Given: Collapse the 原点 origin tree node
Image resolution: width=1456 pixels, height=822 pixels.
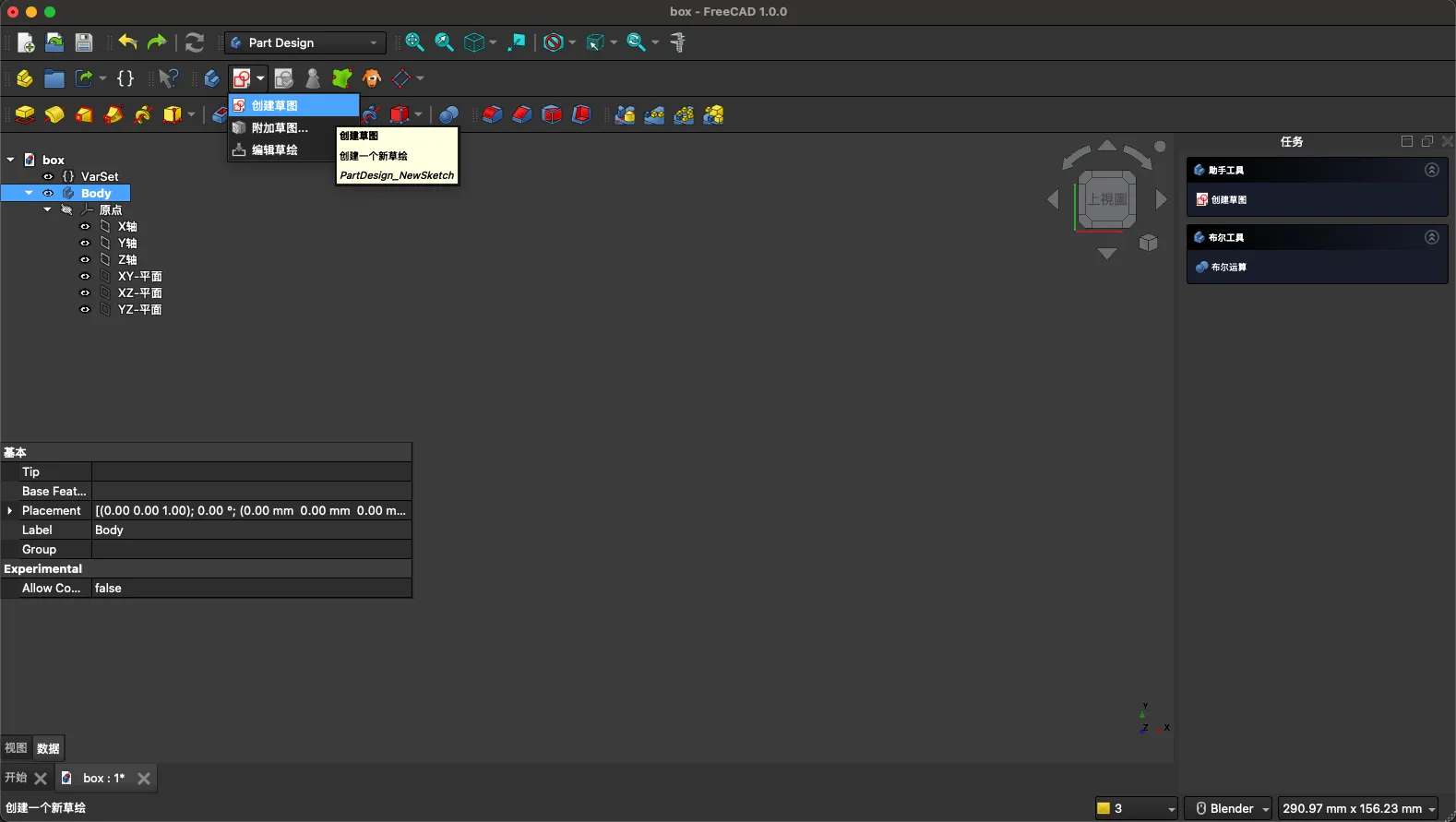Looking at the screenshot, I should click(47, 209).
